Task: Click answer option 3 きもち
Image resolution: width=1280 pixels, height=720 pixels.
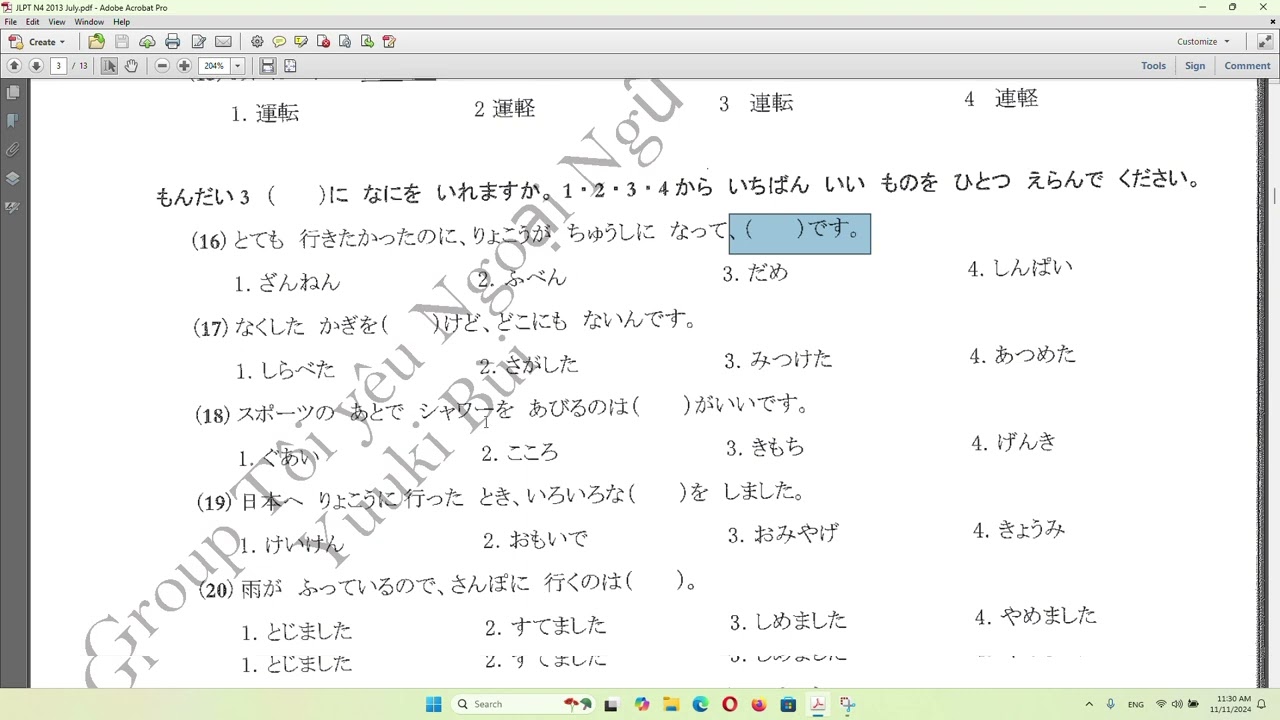Action: tap(765, 447)
